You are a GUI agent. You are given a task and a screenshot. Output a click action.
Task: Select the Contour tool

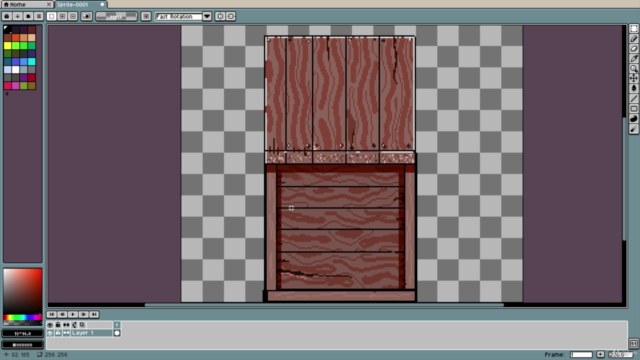[x=633, y=119]
